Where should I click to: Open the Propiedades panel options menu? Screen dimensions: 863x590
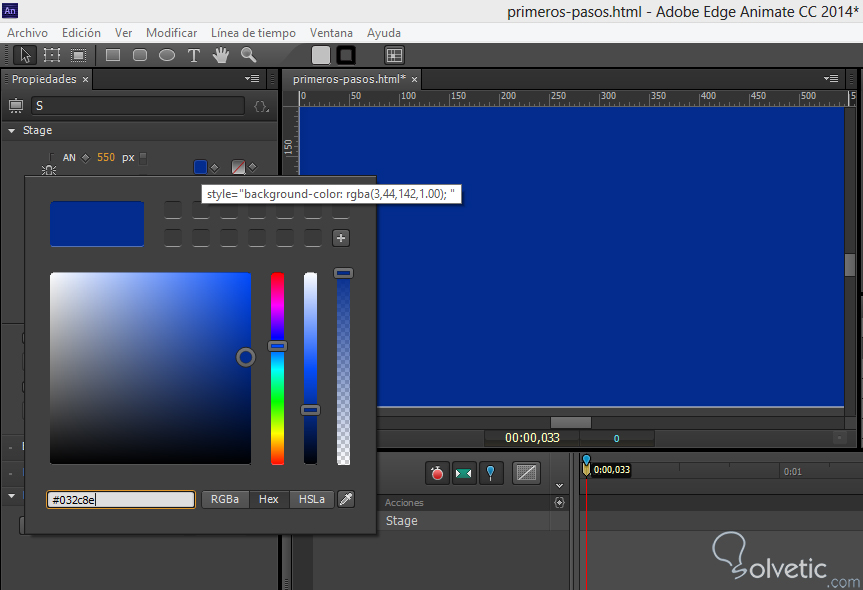pyautogui.click(x=252, y=78)
